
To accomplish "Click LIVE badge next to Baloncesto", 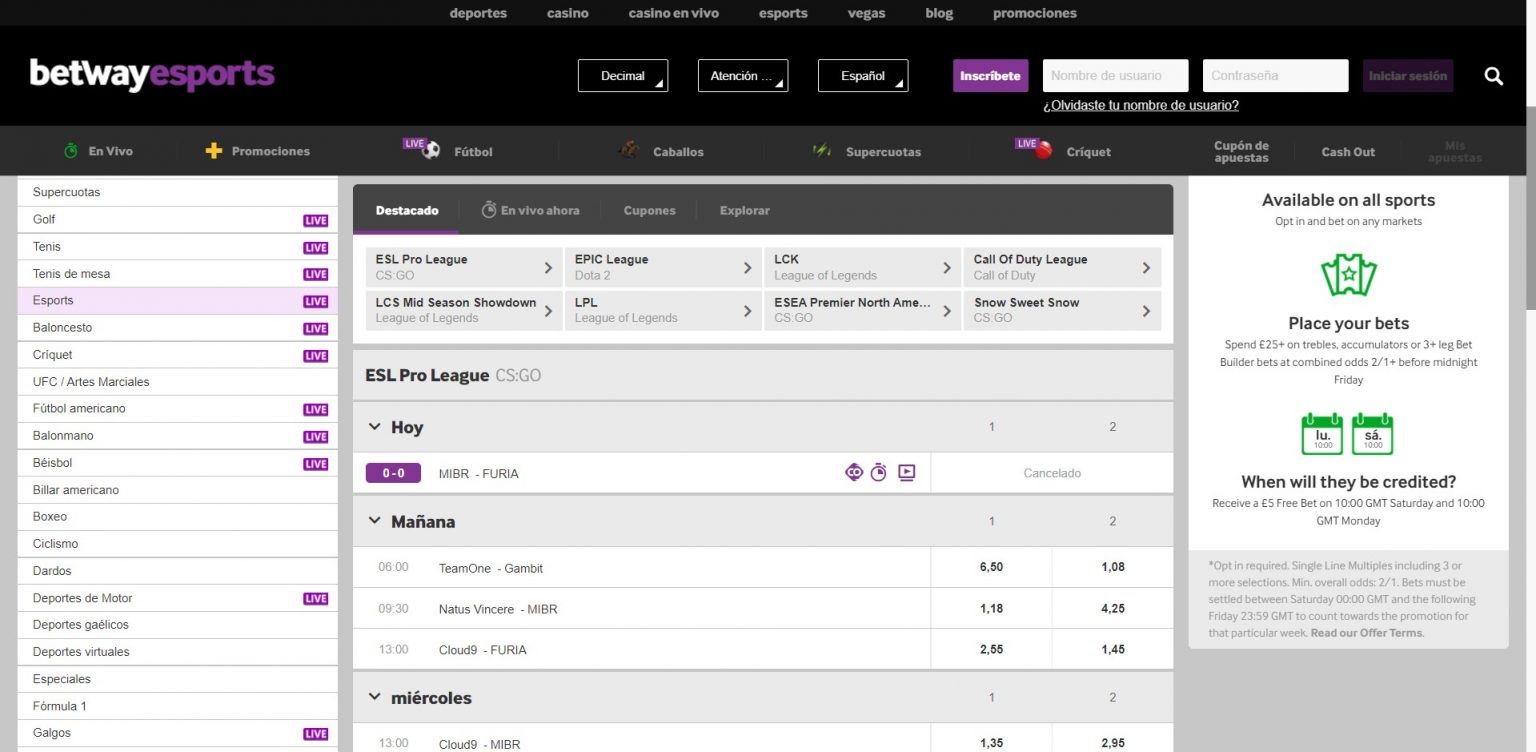I will pyautogui.click(x=316, y=328).
